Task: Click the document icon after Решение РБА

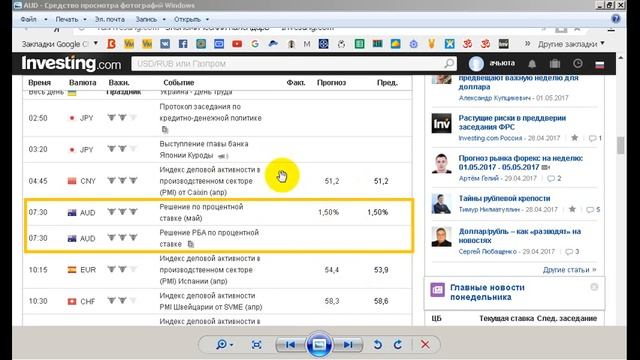Action: [191, 244]
